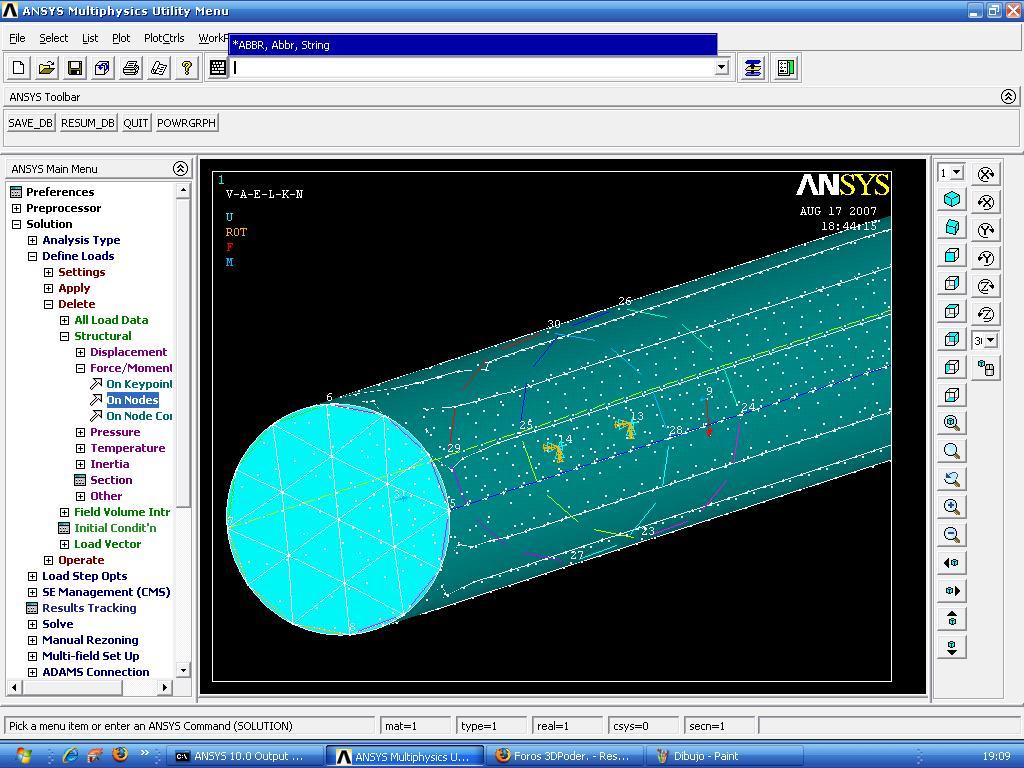Rotate counterclockwise about Z axis icon
The image size is (1024, 768).
click(985, 314)
